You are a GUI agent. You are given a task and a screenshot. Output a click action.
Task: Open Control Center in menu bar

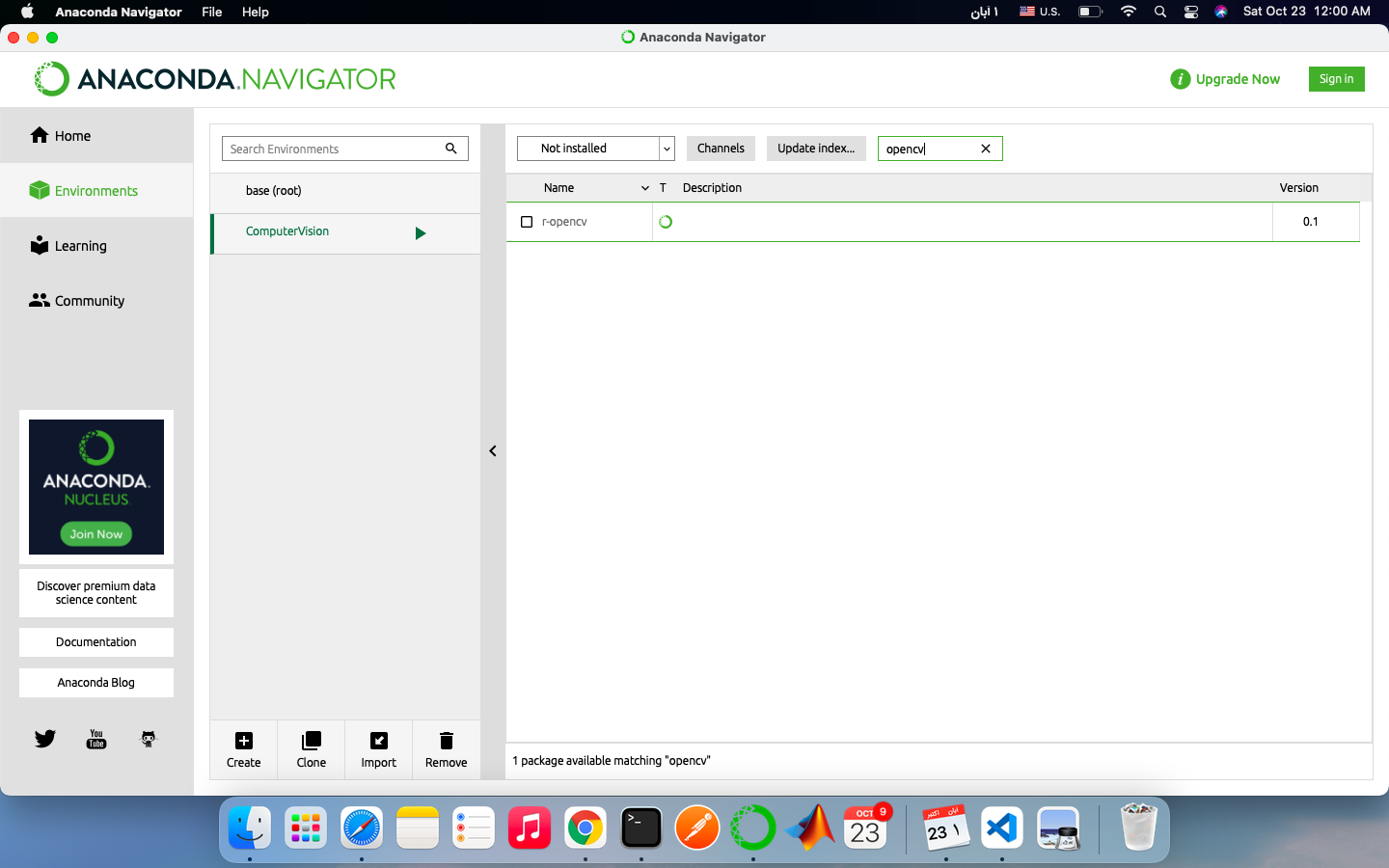tap(1191, 12)
